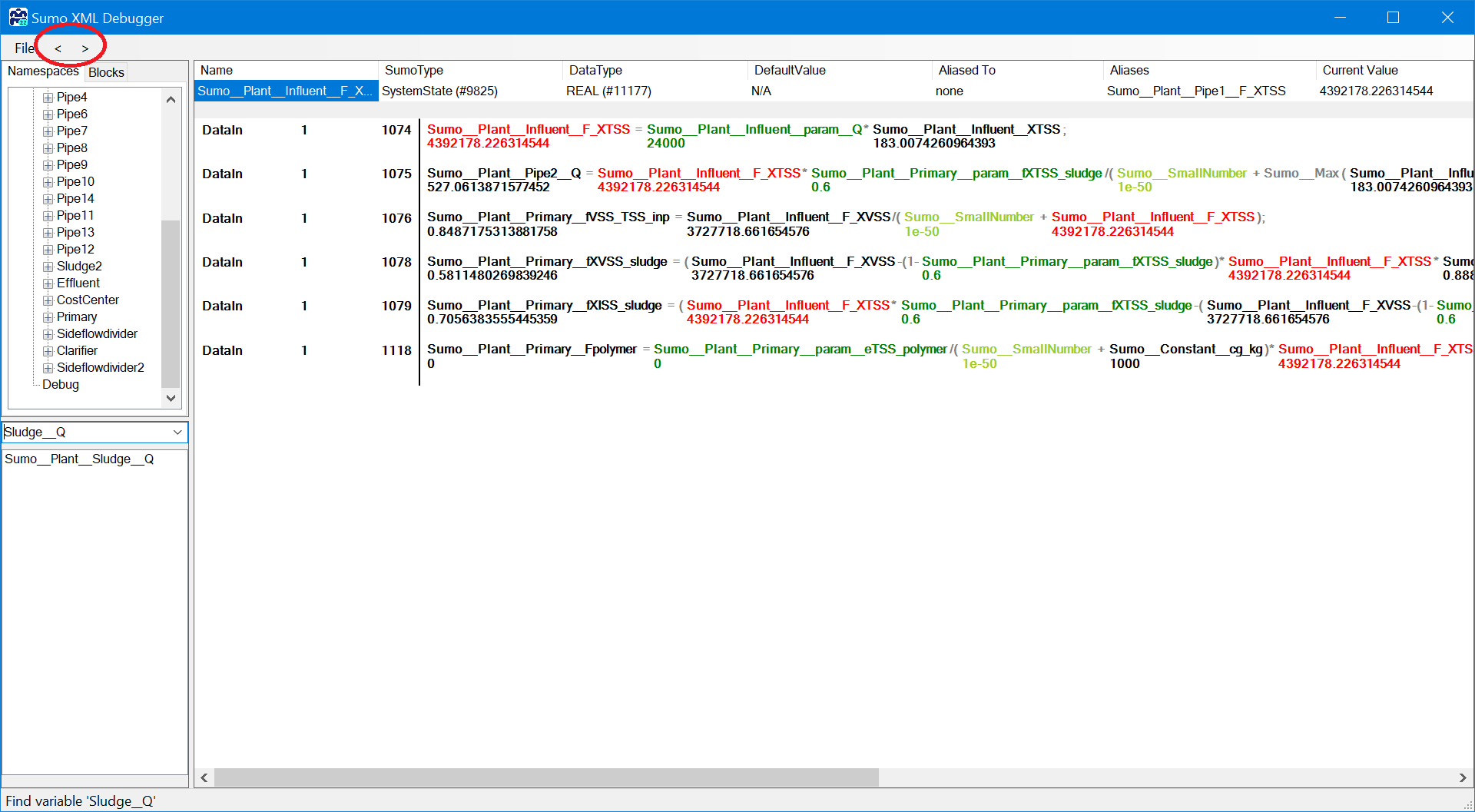The image size is (1475, 812).
Task: Select the Namespaces tab
Action: coord(43,71)
